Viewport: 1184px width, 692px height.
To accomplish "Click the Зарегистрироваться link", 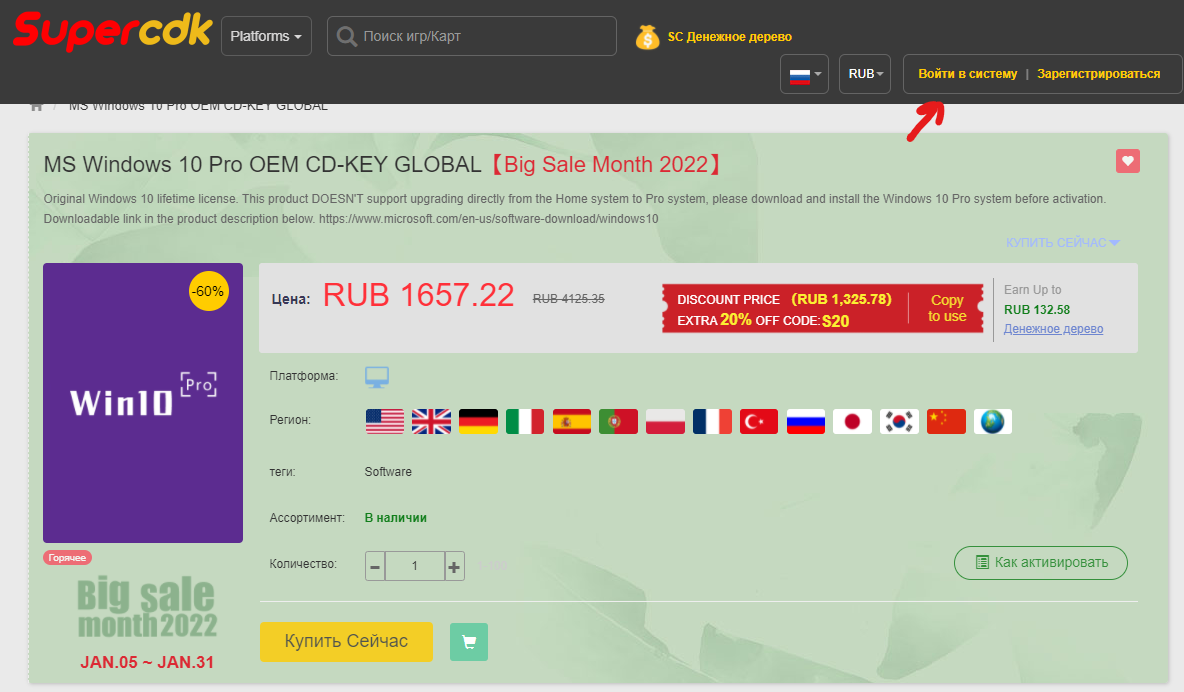I will [x=1098, y=74].
